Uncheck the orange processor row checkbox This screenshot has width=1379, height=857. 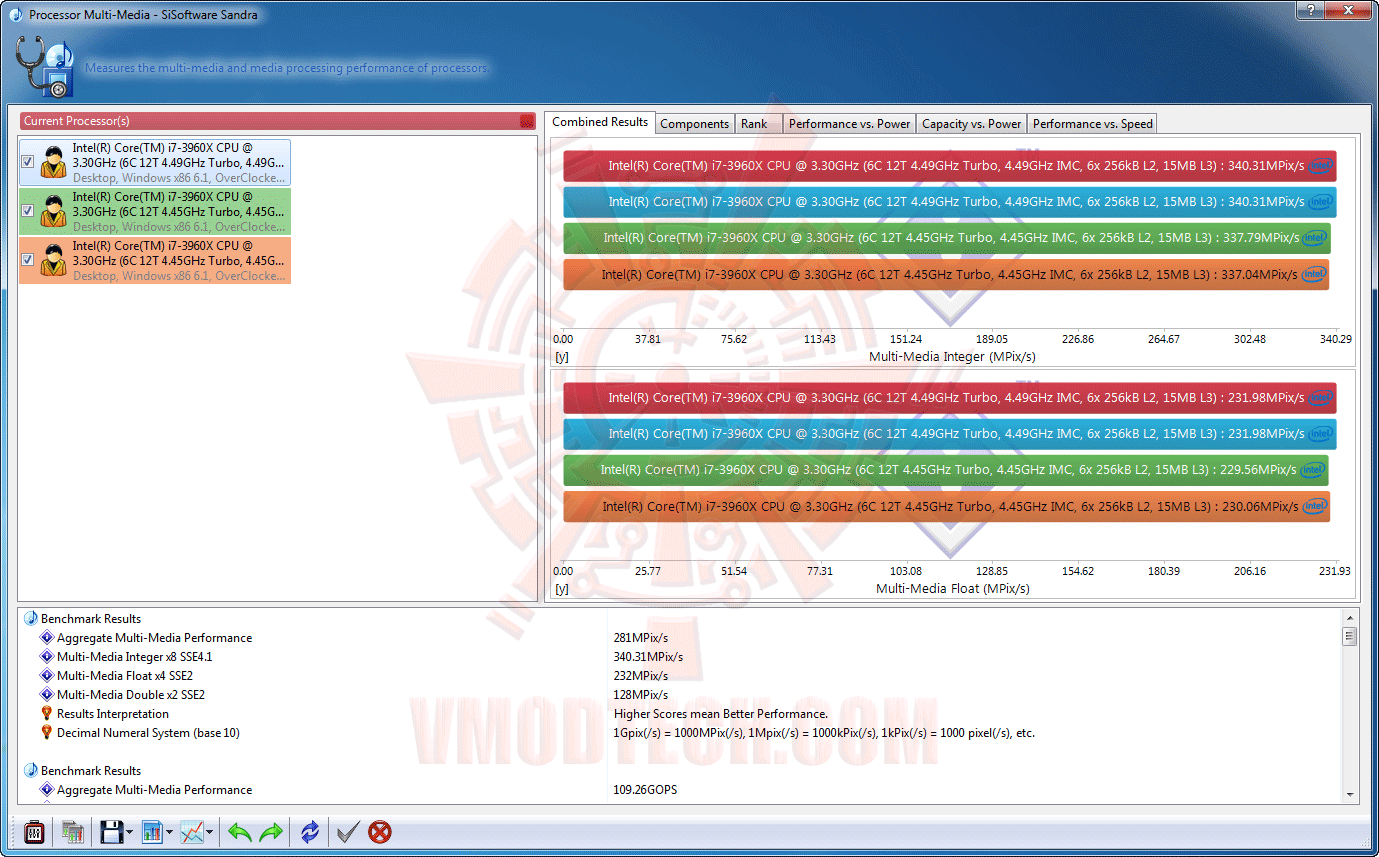(x=28, y=260)
